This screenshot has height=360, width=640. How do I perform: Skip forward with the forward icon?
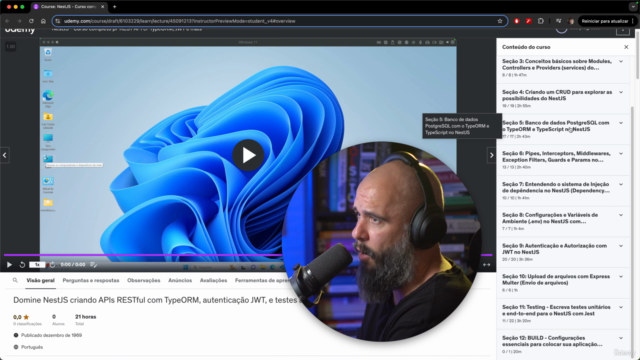pyautogui.click(x=52, y=264)
